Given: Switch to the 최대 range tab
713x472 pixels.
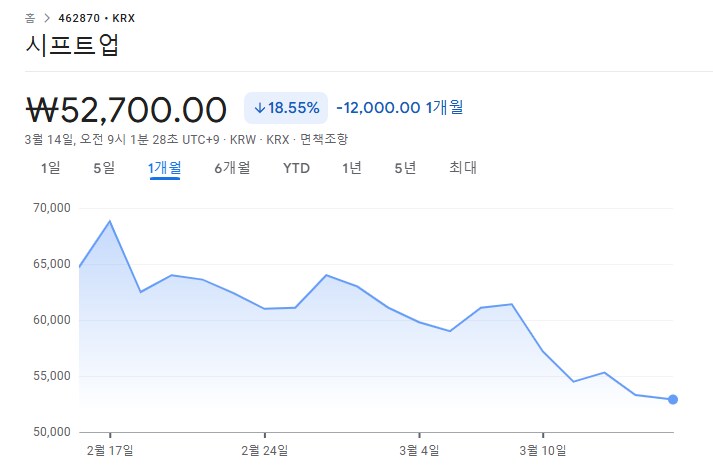Looking at the screenshot, I should (x=463, y=168).
